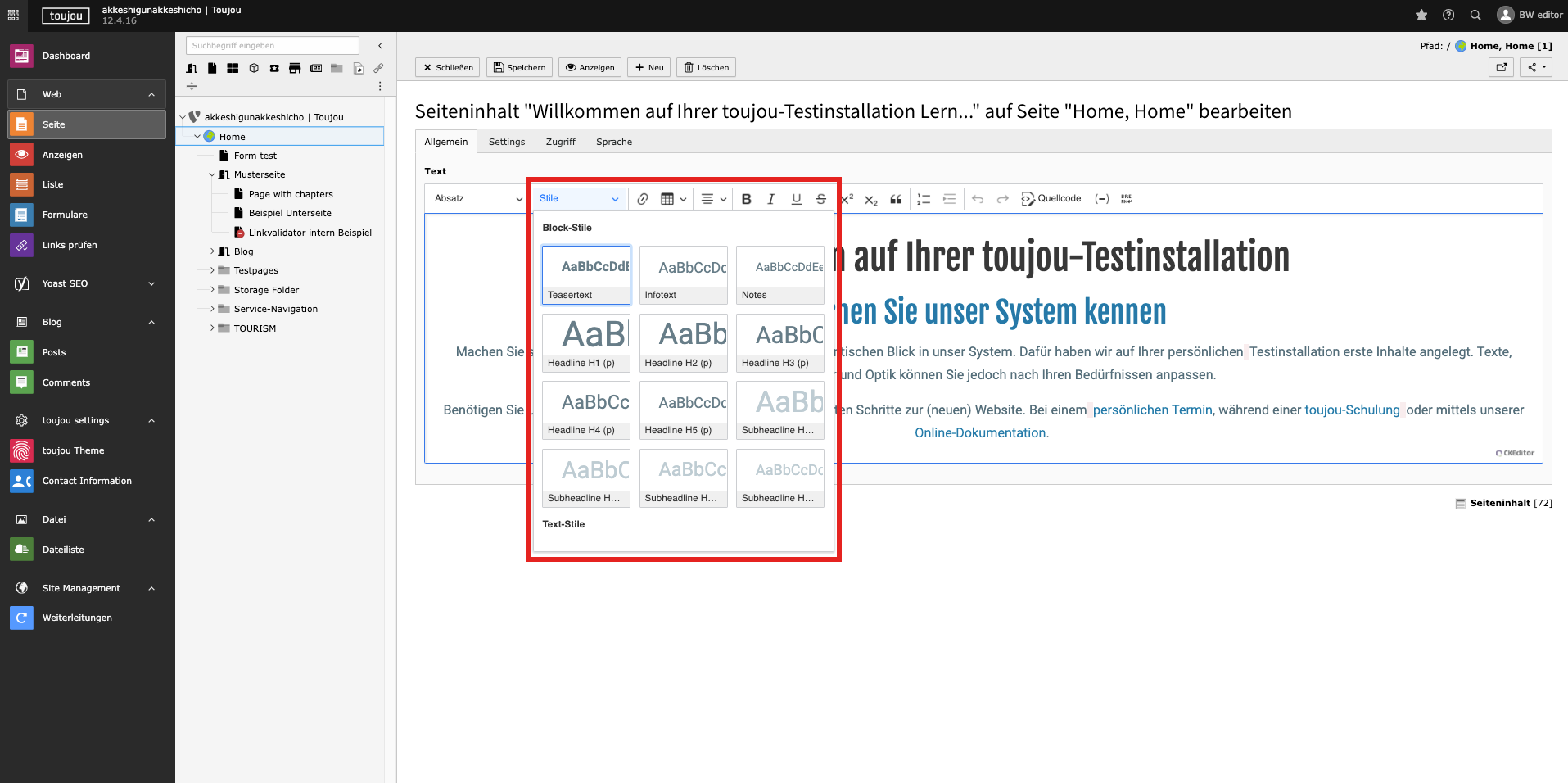This screenshot has height=783, width=1568.
Task: Switch to the Sprache tab
Action: click(614, 142)
